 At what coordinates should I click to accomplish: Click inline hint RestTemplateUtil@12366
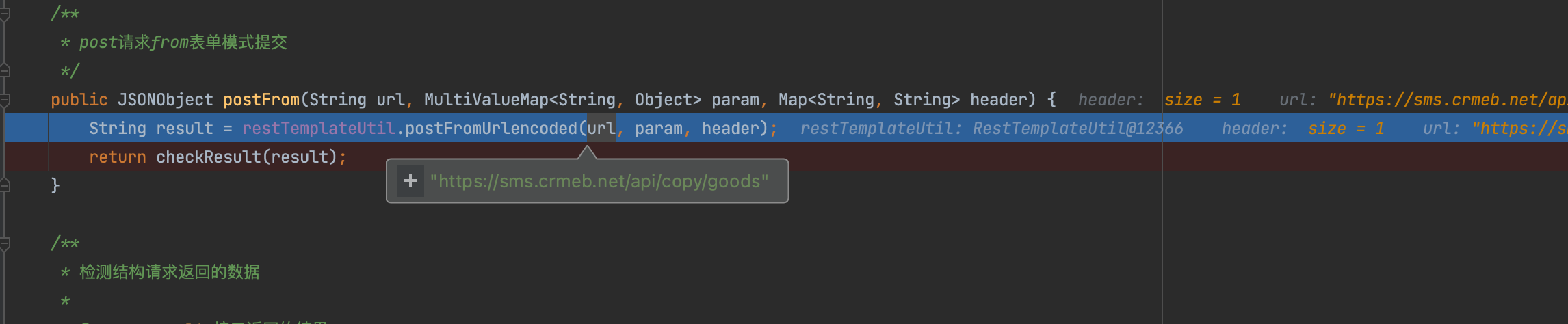click(1077, 129)
